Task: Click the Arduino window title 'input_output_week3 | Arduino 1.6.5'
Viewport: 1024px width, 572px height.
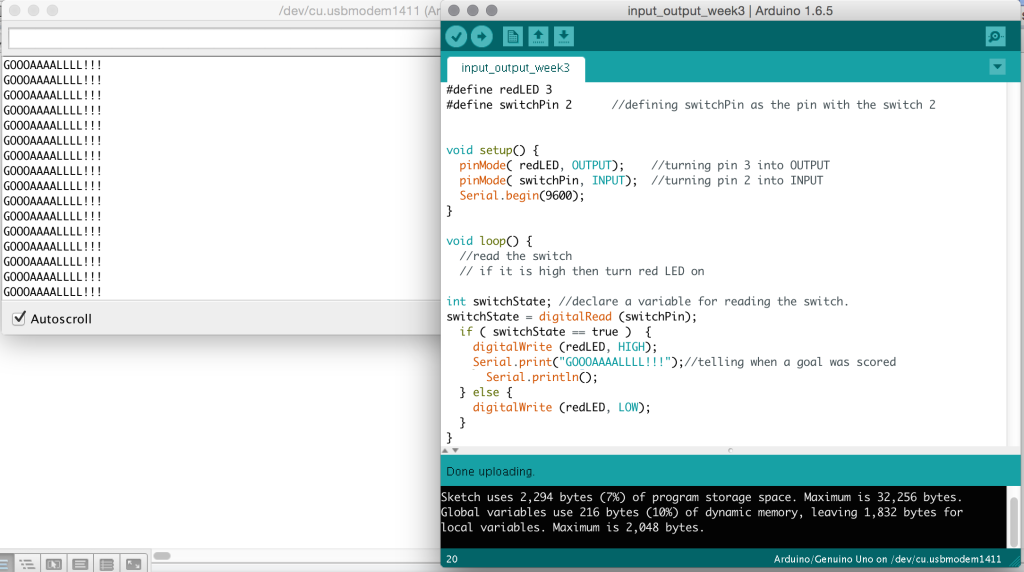Action: click(730, 10)
